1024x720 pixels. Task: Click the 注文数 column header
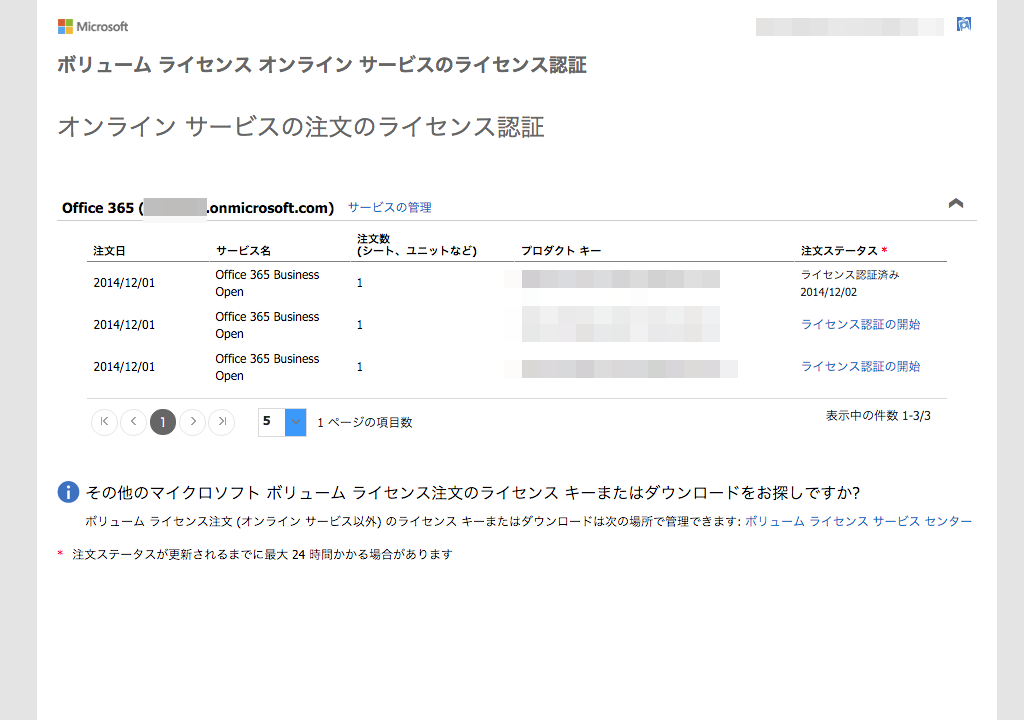coord(417,245)
